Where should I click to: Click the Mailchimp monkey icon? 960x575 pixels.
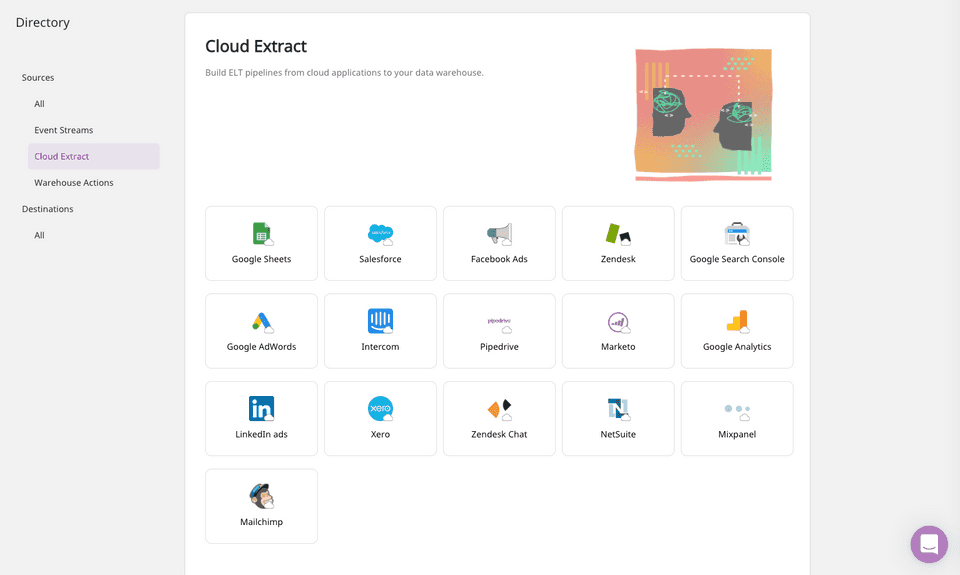coord(262,496)
